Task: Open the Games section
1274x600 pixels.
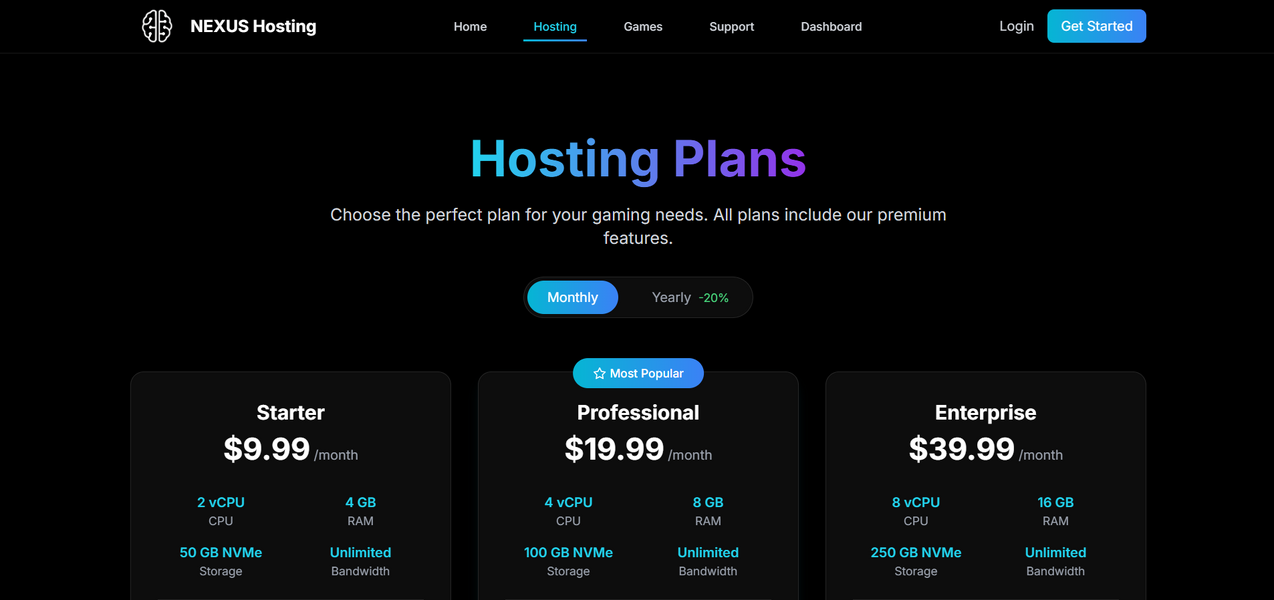Action: coord(642,26)
